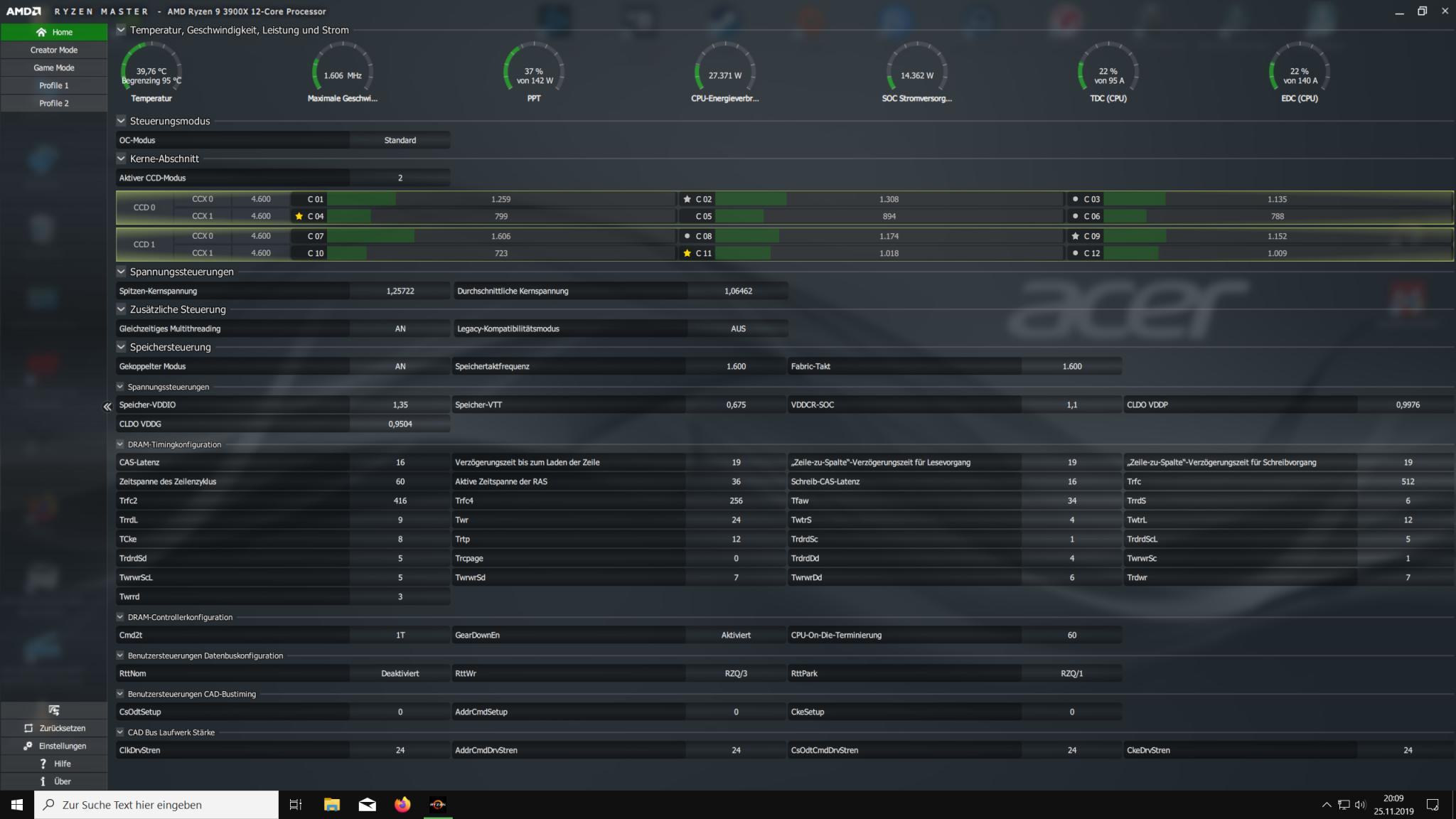Click the taskbar search box

pos(156,805)
